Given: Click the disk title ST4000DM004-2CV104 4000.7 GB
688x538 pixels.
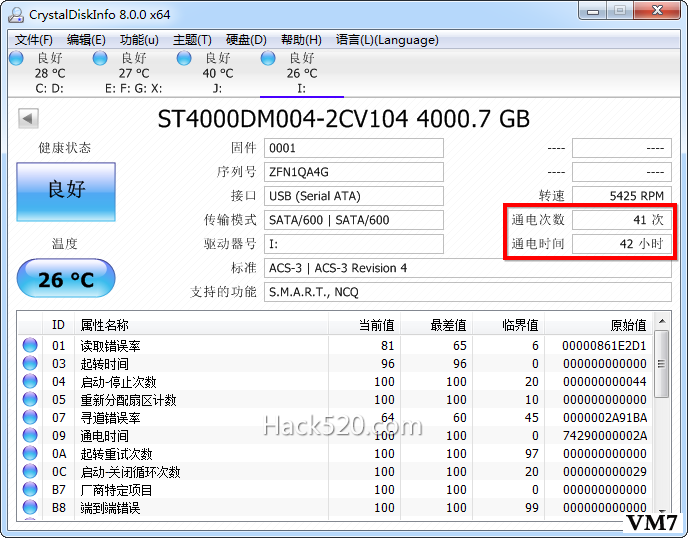Looking at the screenshot, I should pyautogui.click(x=344, y=119).
